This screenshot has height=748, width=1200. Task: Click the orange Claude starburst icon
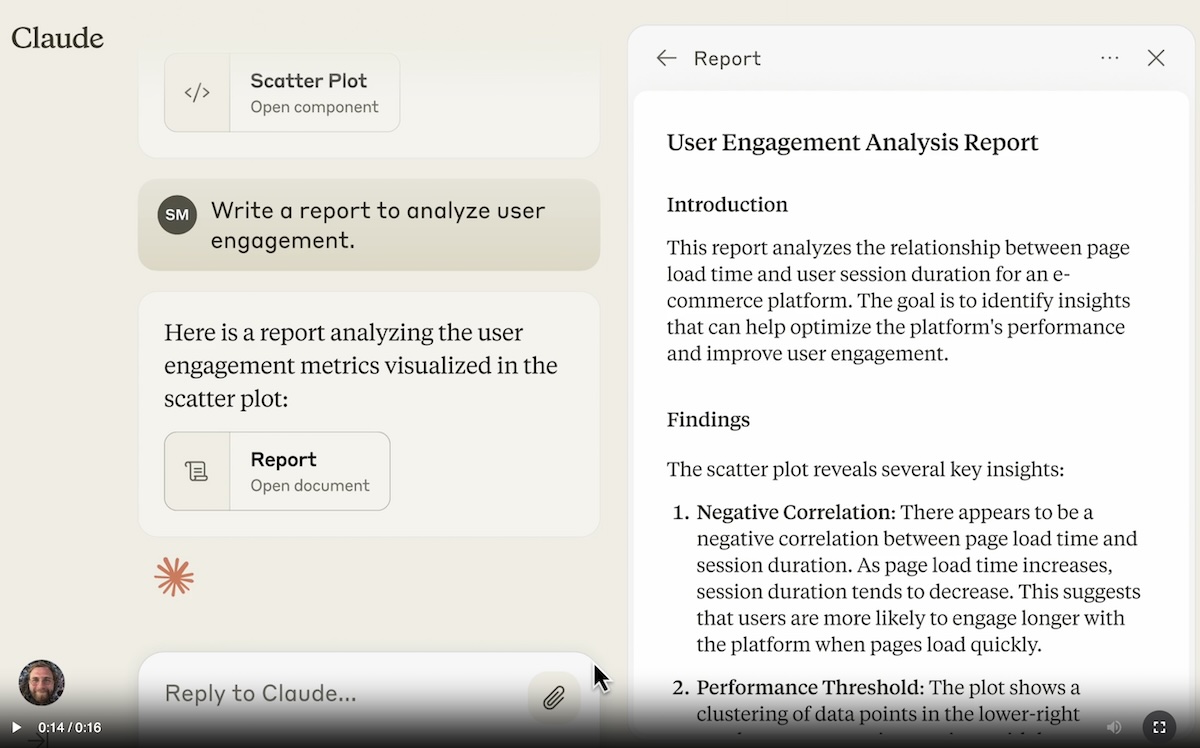click(x=174, y=577)
